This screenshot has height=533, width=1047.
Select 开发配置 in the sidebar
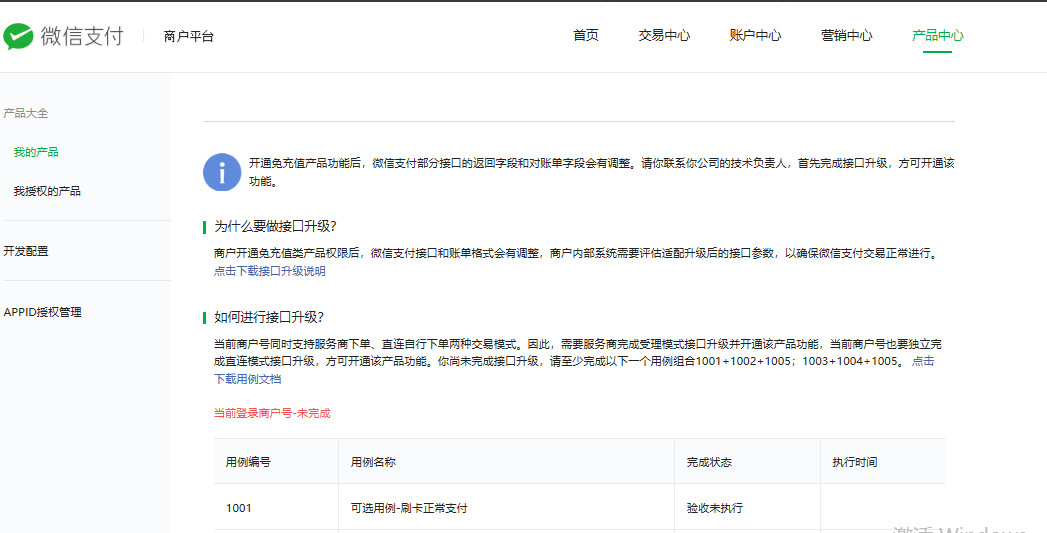(x=26, y=251)
